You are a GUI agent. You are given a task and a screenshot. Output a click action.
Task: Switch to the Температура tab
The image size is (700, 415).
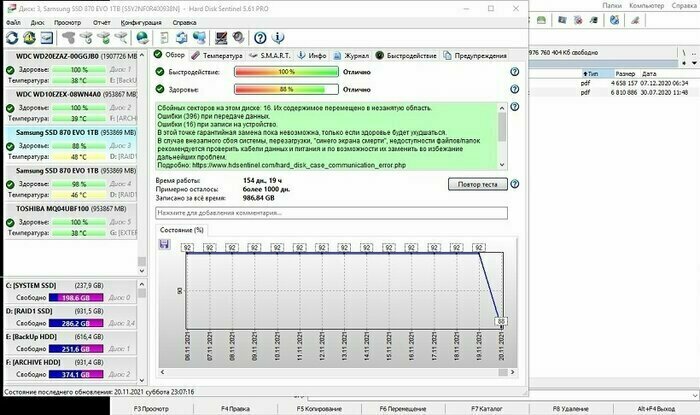tap(217, 55)
